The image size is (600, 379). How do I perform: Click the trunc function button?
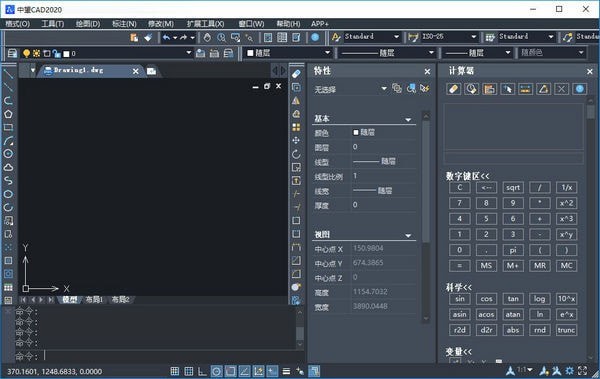566,330
